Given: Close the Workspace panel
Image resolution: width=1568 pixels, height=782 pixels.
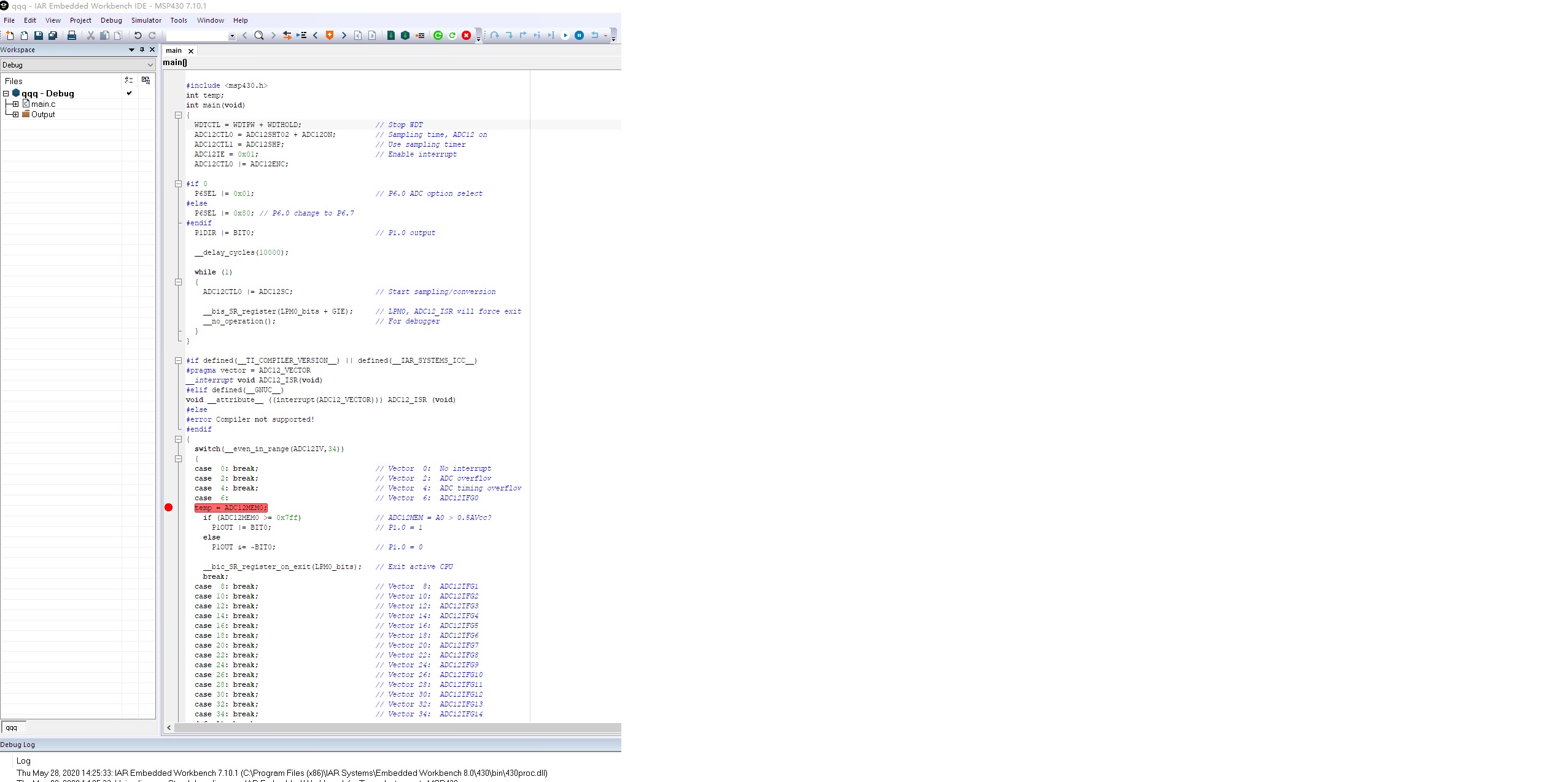Looking at the screenshot, I should click(x=152, y=50).
